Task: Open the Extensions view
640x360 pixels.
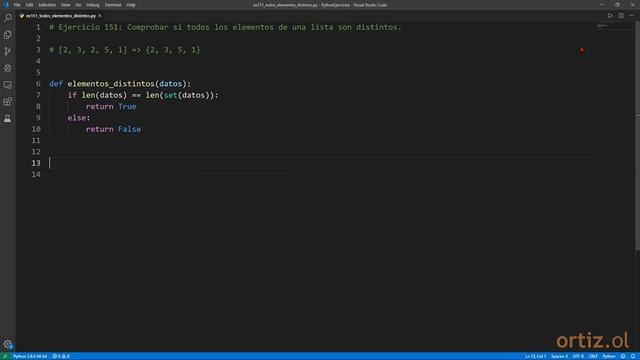Action: click(x=8, y=102)
